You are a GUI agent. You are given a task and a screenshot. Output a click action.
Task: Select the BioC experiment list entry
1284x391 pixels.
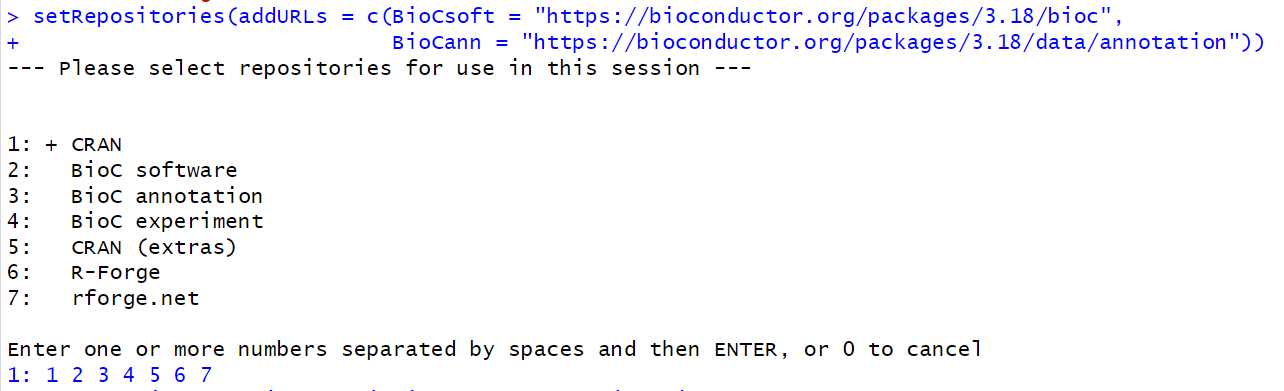pyautogui.click(x=167, y=221)
